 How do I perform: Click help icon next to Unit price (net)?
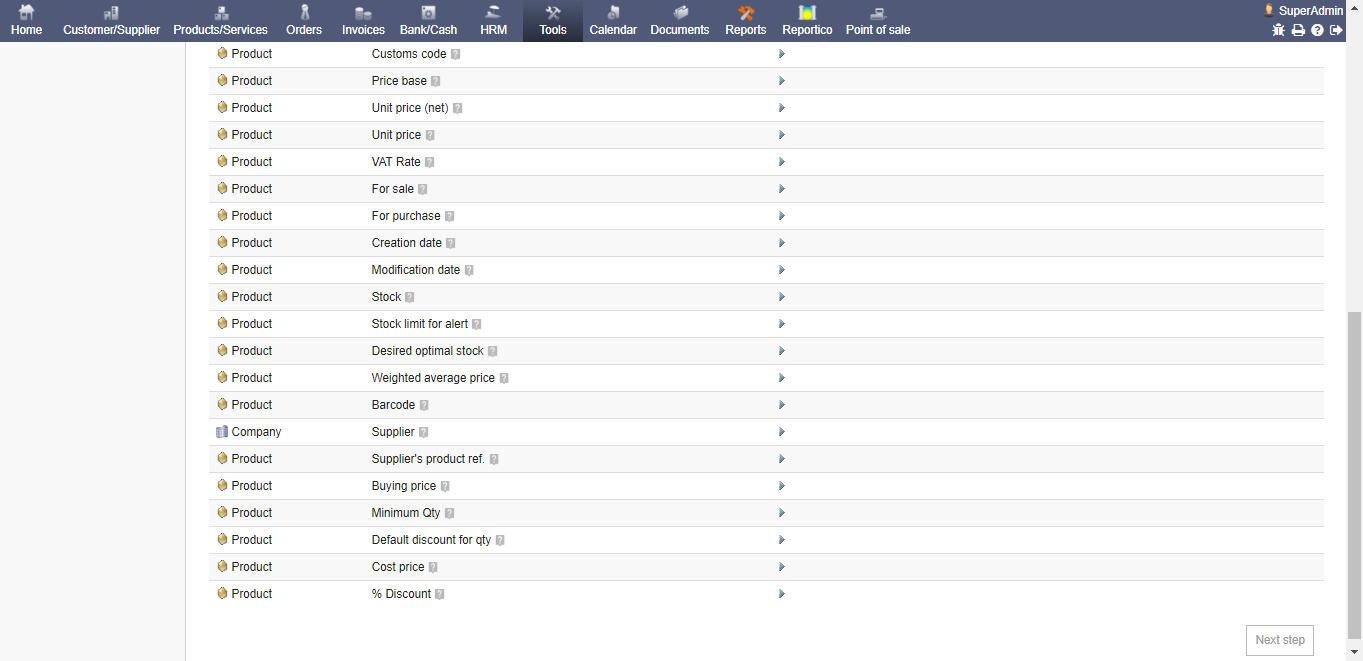tap(457, 108)
